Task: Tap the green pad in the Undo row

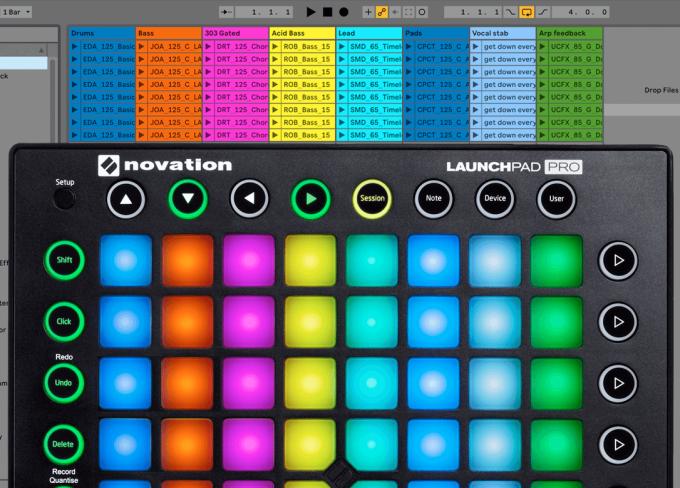Action: tap(556, 384)
